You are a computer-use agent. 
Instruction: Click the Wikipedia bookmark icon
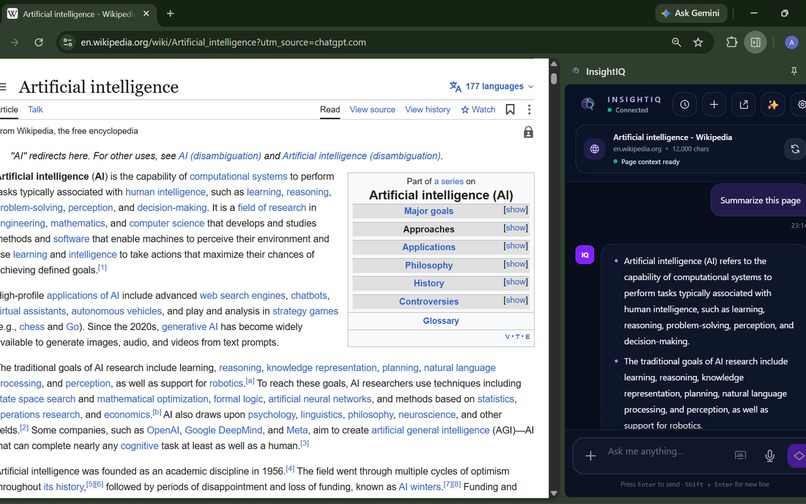(x=510, y=109)
